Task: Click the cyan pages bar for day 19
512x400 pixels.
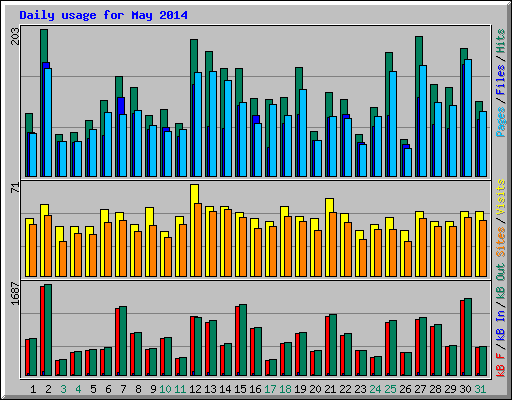Action: pos(303,133)
